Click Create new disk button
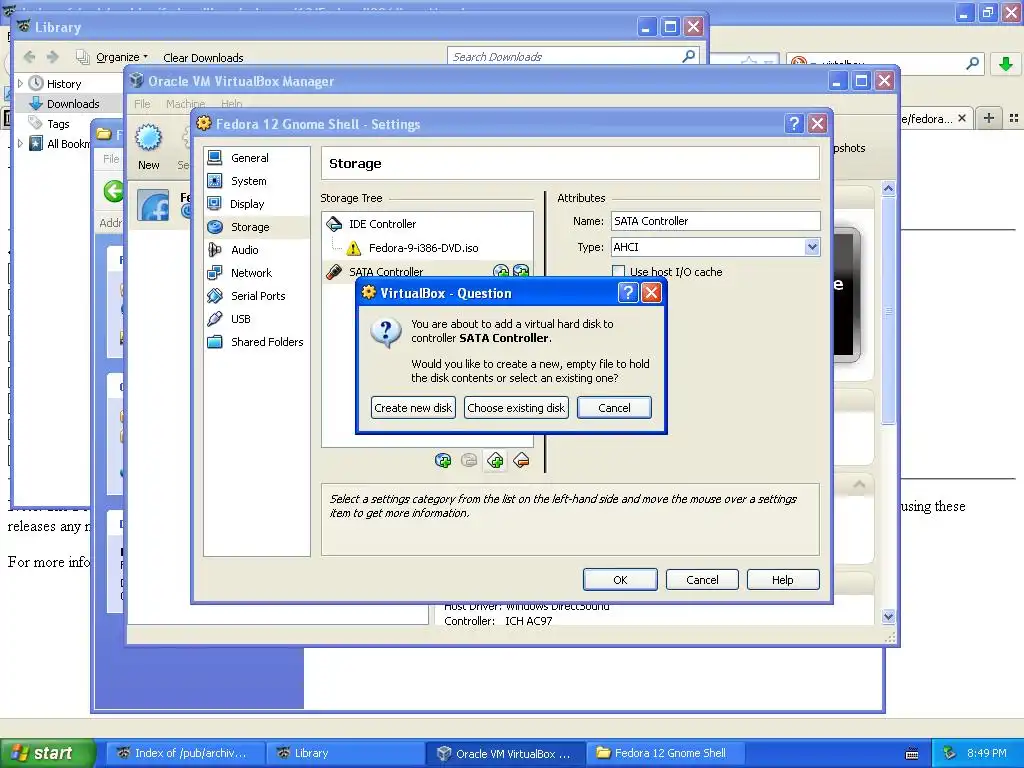Image resolution: width=1024 pixels, height=768 pixels. pos(413,408)
